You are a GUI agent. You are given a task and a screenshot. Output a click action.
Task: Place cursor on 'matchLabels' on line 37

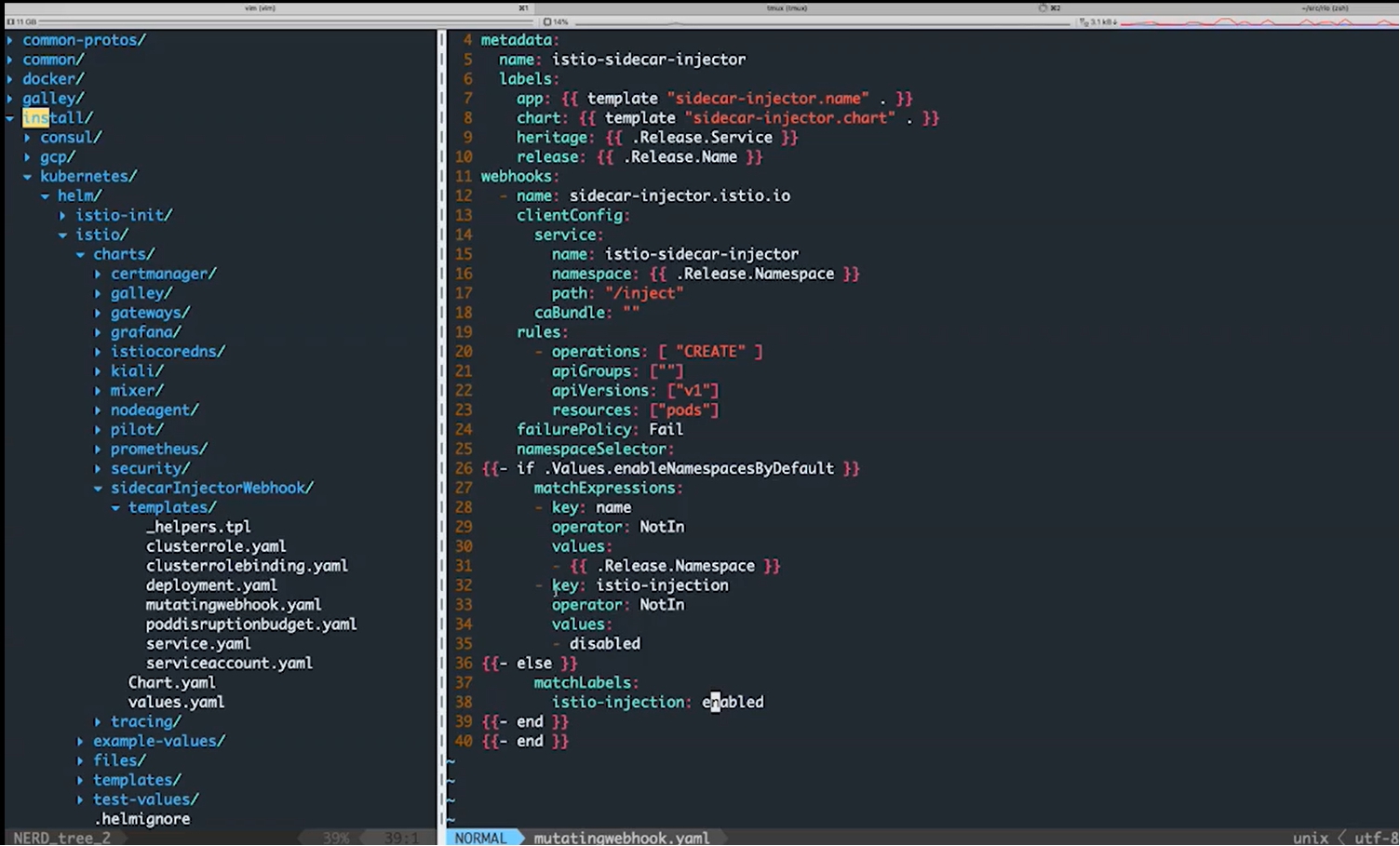tap(583, 683)
